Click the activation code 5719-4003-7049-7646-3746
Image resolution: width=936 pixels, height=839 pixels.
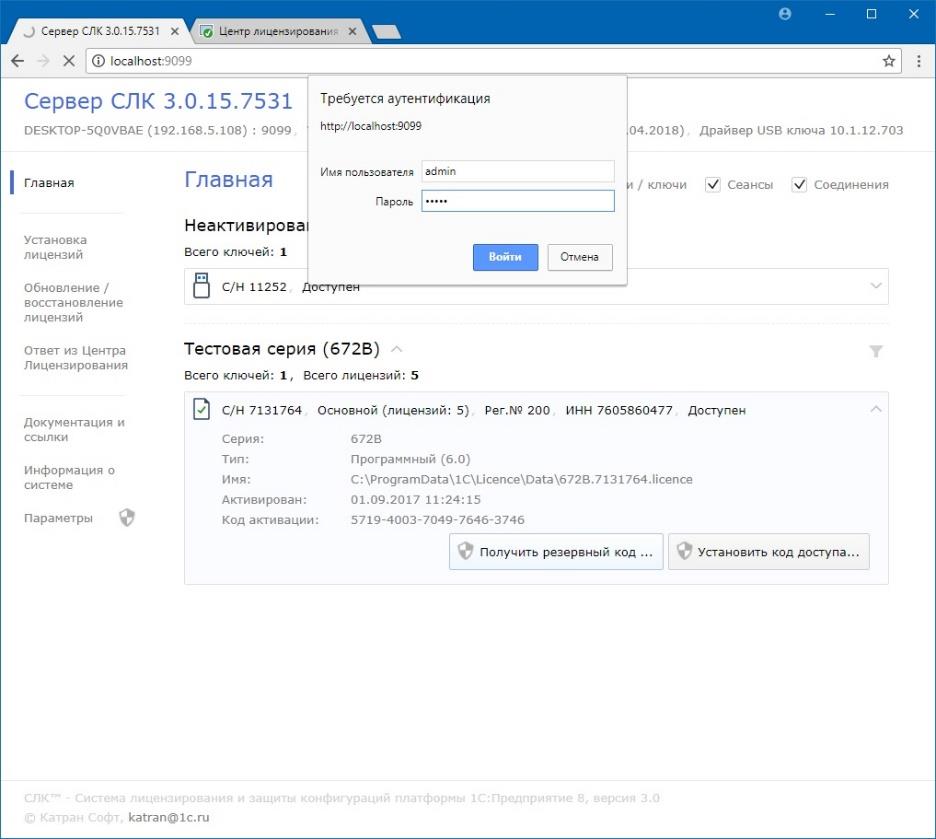438,520
